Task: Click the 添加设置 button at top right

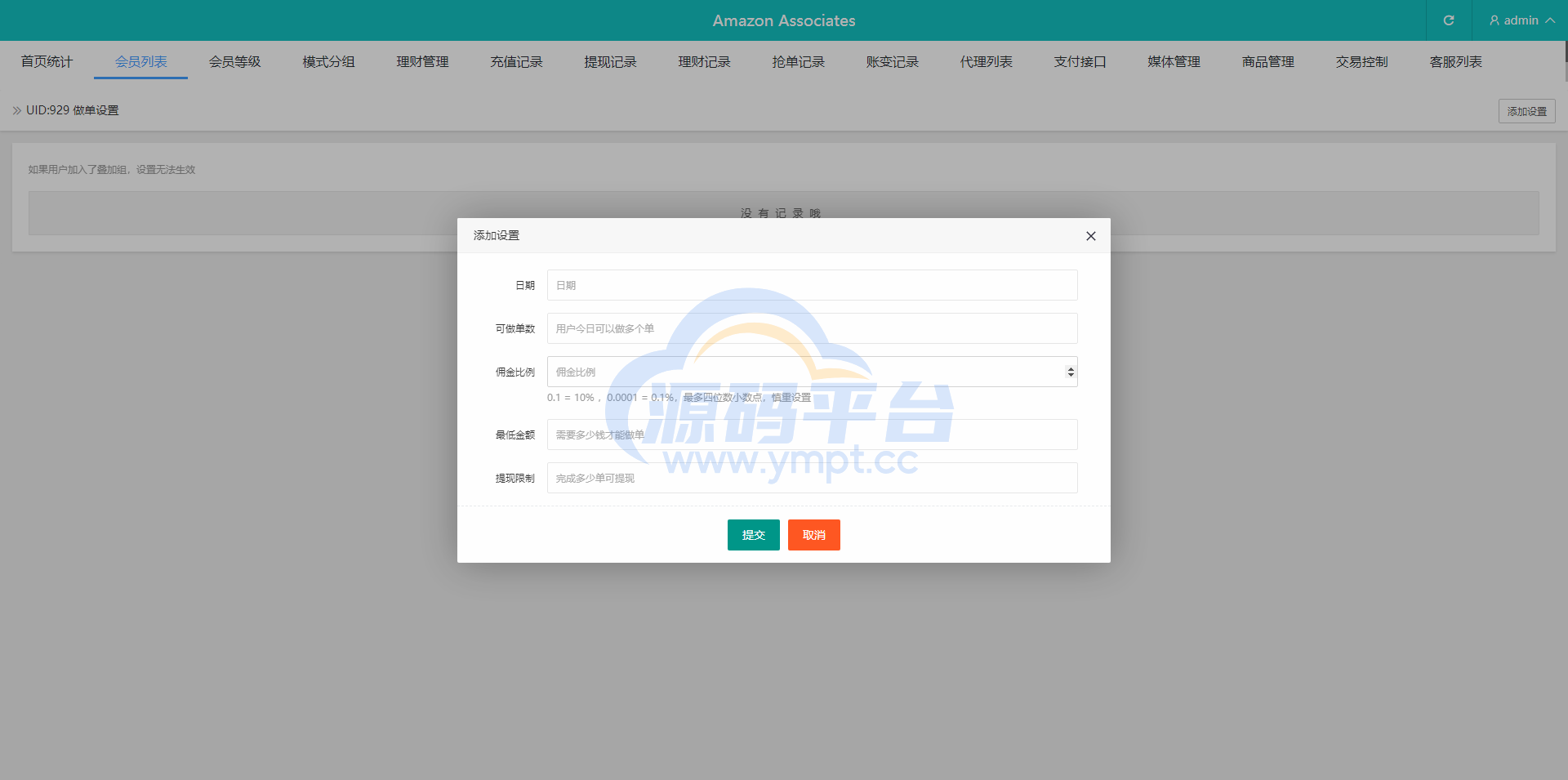Action: pos(1526,111)
